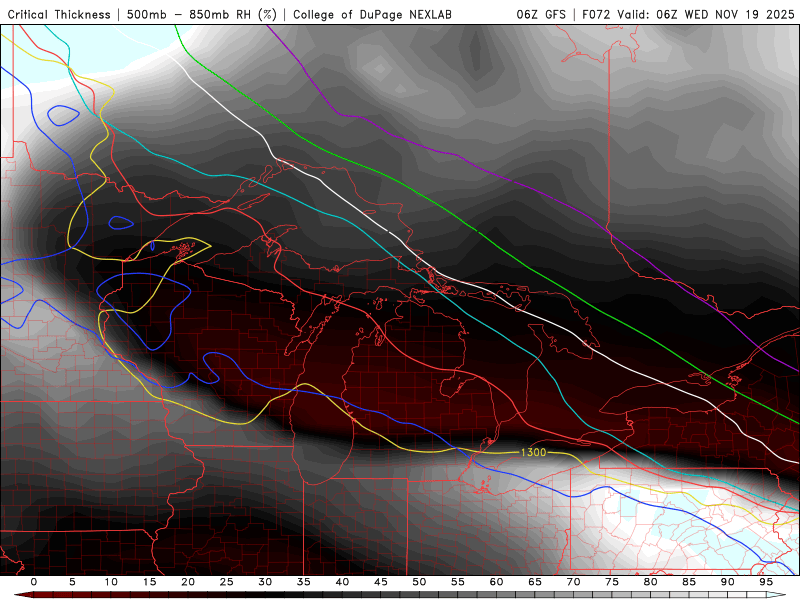The height and width of the screenshot is (600, 800).
Task: Click the "Critical Thickness" title text
Action: 59,15
